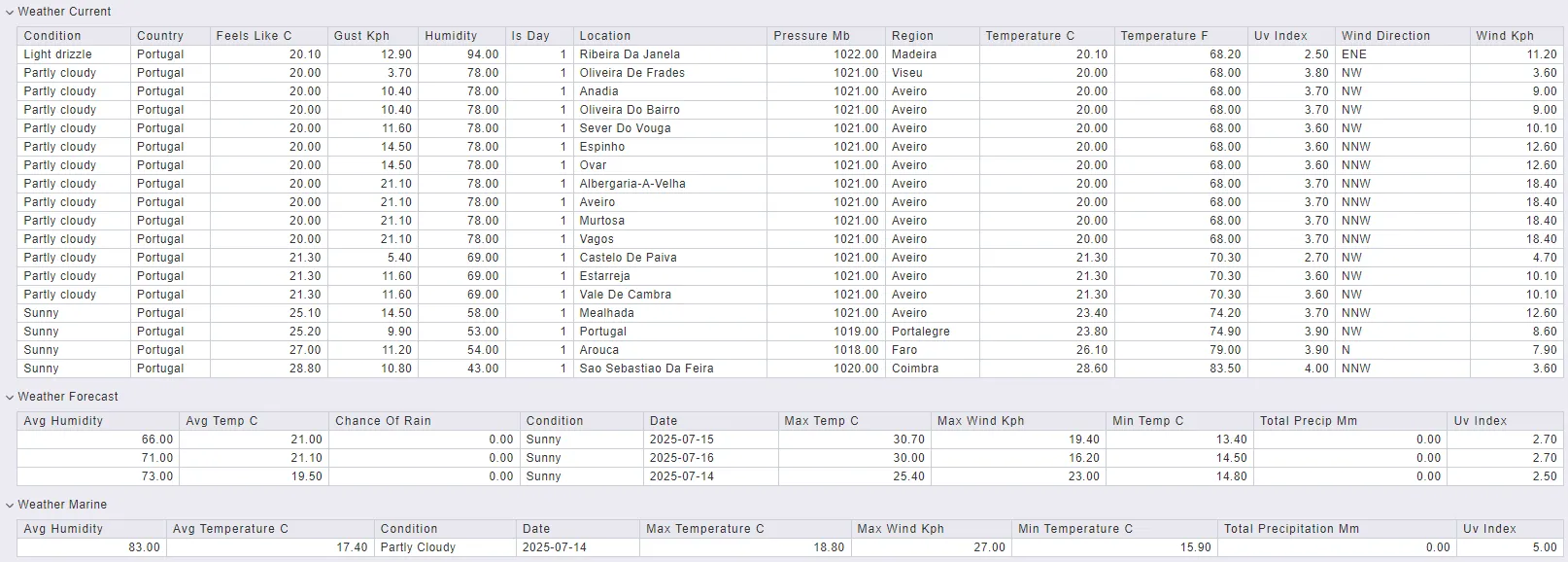The image size is (1568, 562).
Task: Select the 23.00 Max Wind Kph forecast cell
Action: 1018,476
